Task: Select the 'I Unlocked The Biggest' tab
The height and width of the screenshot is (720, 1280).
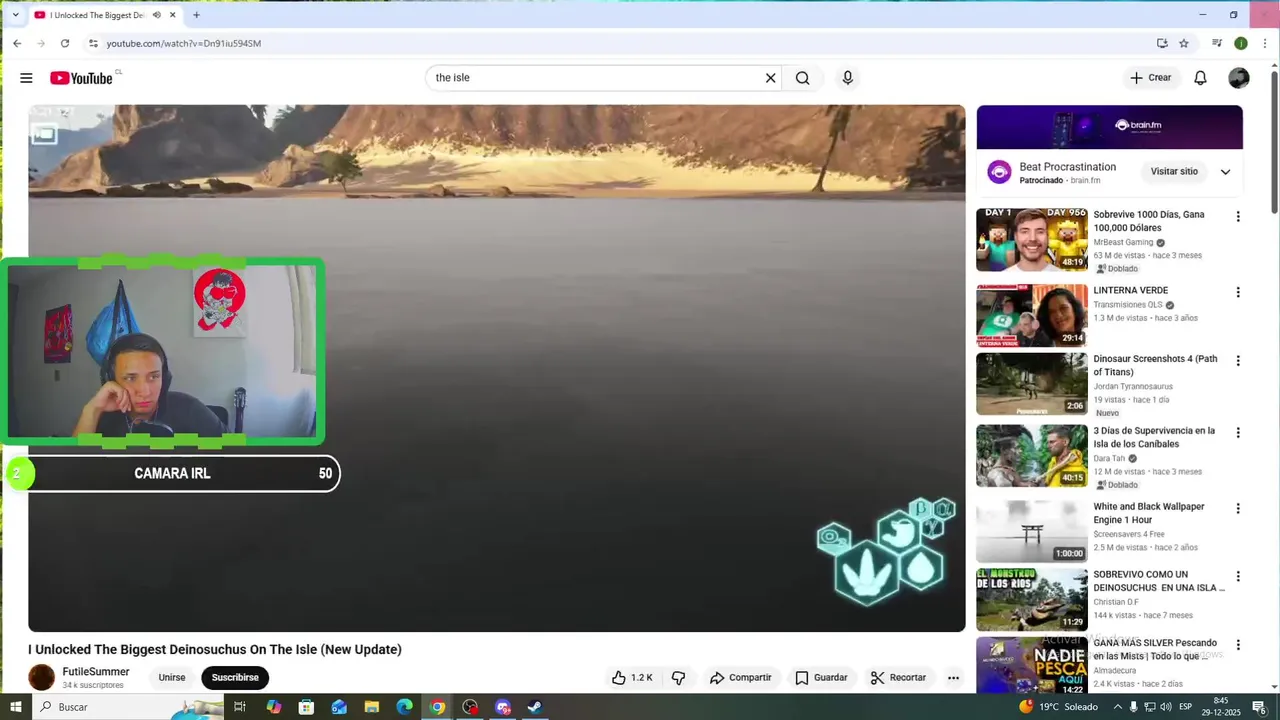Action: pos(97,15)
